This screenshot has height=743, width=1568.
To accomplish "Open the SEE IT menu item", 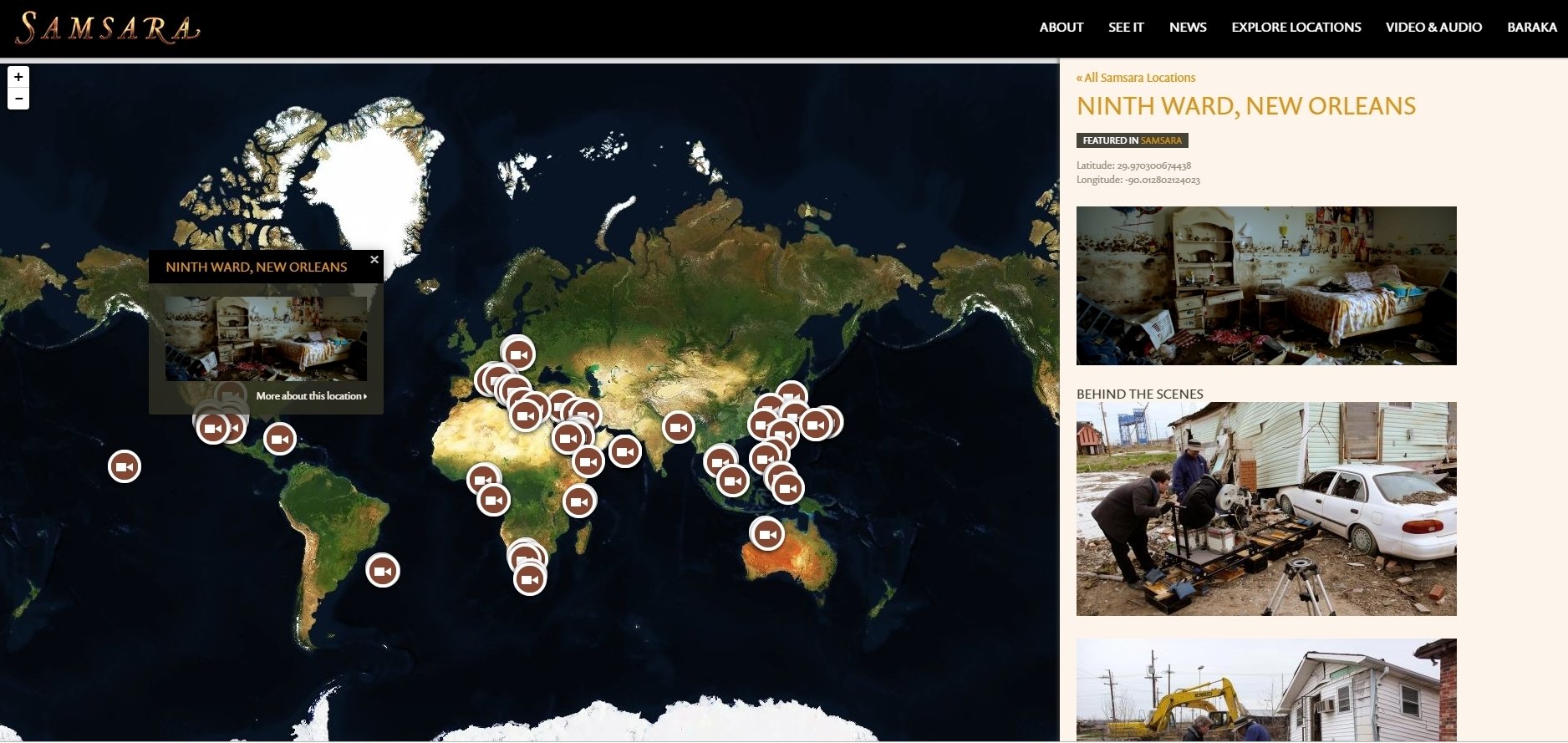I will (1126, 27).
